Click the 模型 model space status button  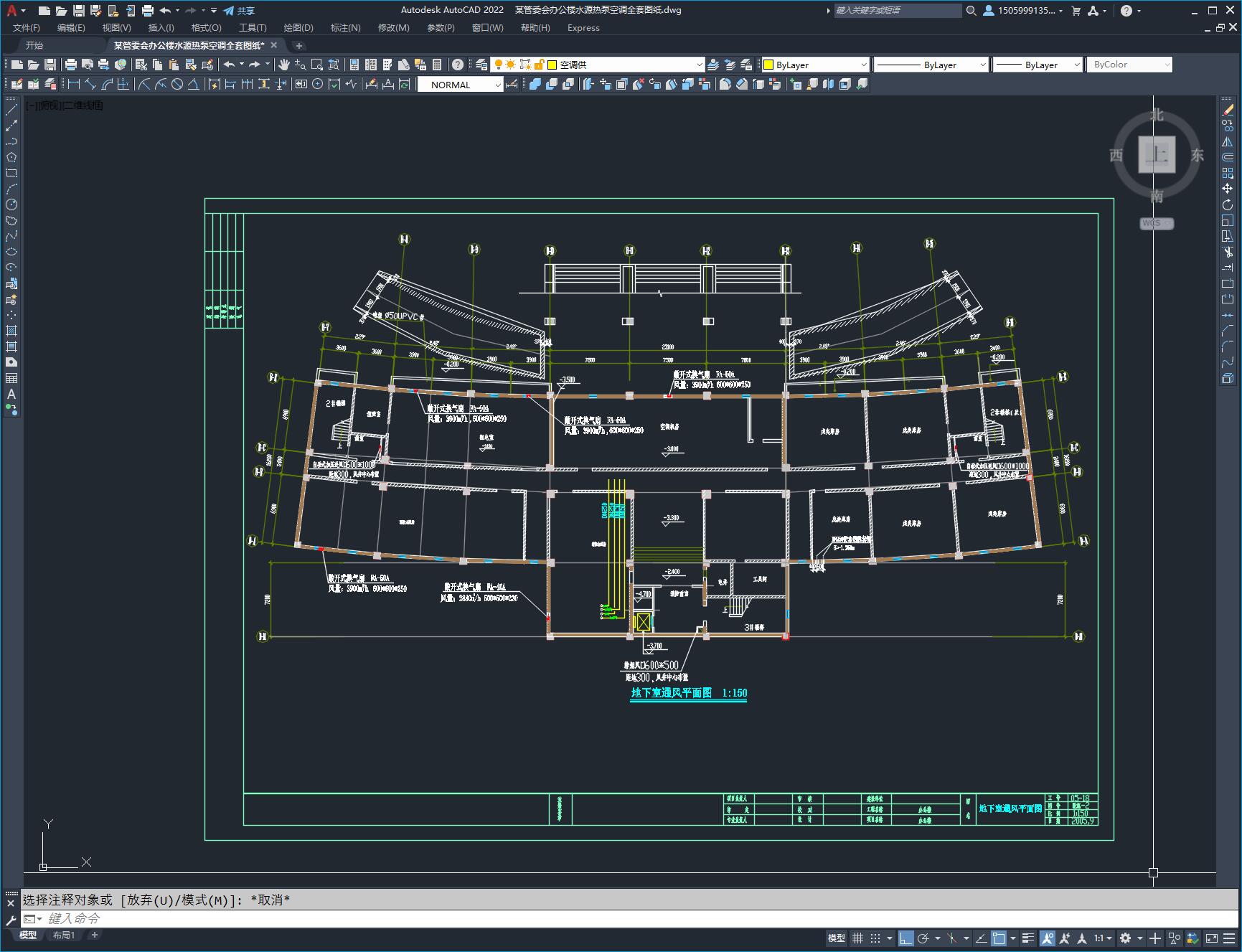tap(837, 938)
